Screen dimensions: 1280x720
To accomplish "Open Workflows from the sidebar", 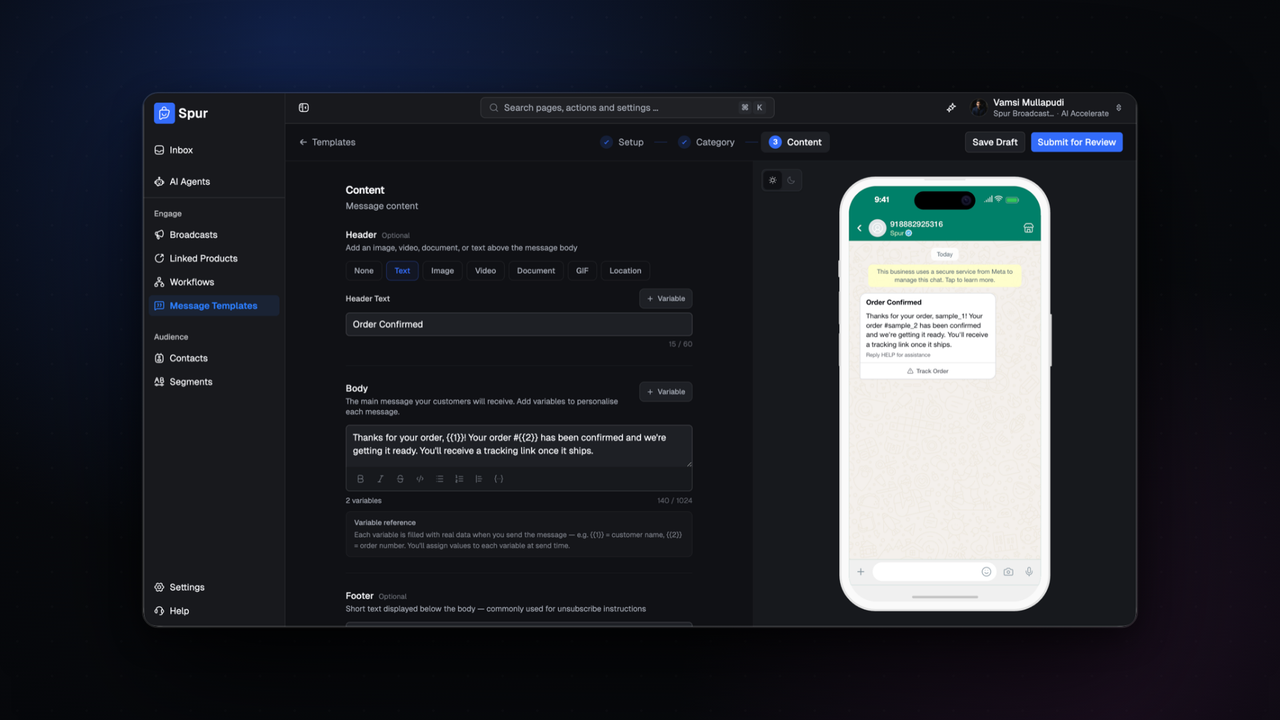I will [x=214, y=282].
